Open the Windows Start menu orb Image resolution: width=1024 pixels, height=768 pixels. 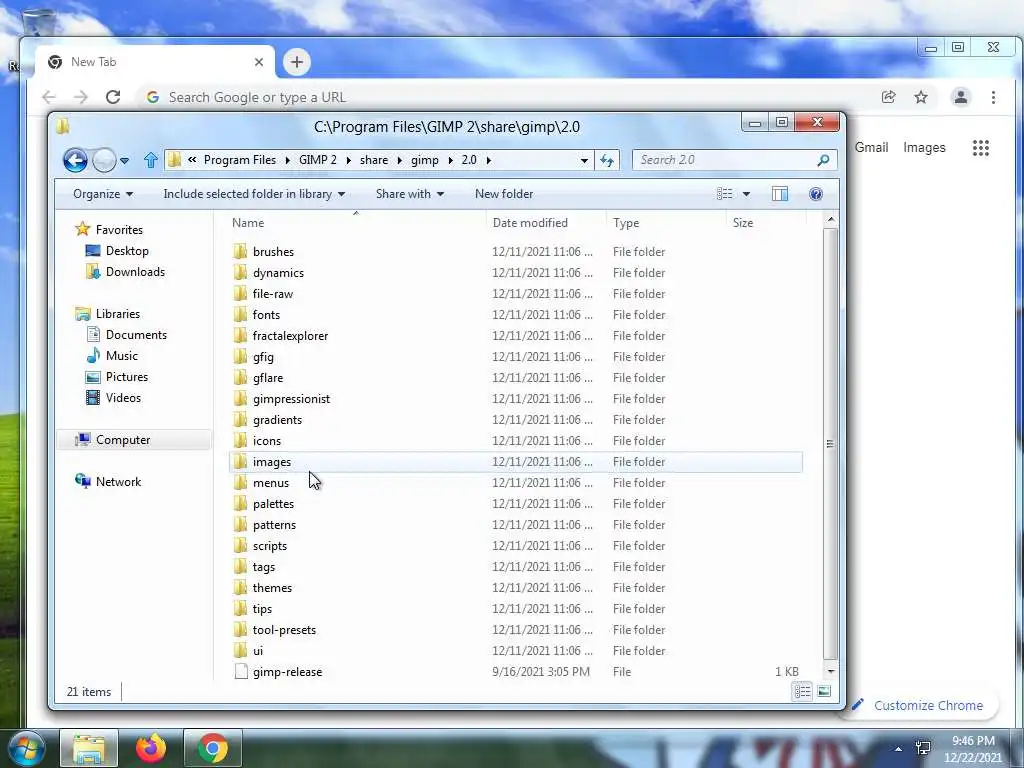(26, 748)
